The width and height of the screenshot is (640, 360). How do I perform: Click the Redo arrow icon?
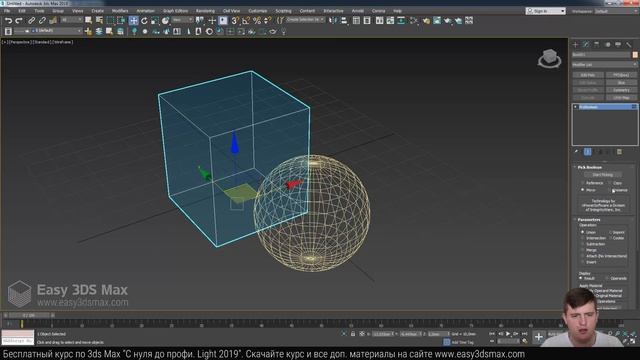[x=19, y=20]
